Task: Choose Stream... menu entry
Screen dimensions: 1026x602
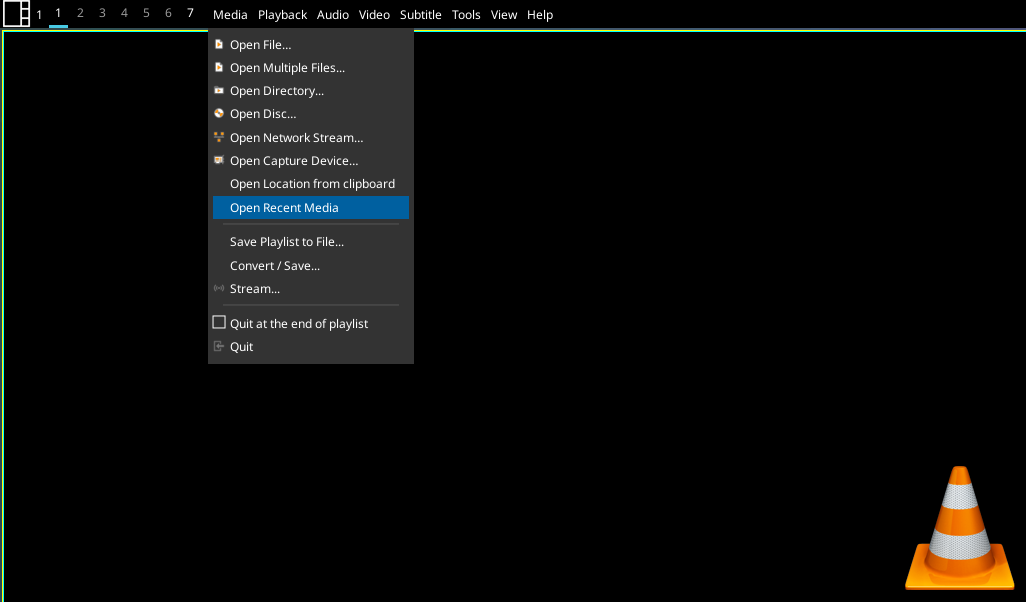Action: [311, 289]
